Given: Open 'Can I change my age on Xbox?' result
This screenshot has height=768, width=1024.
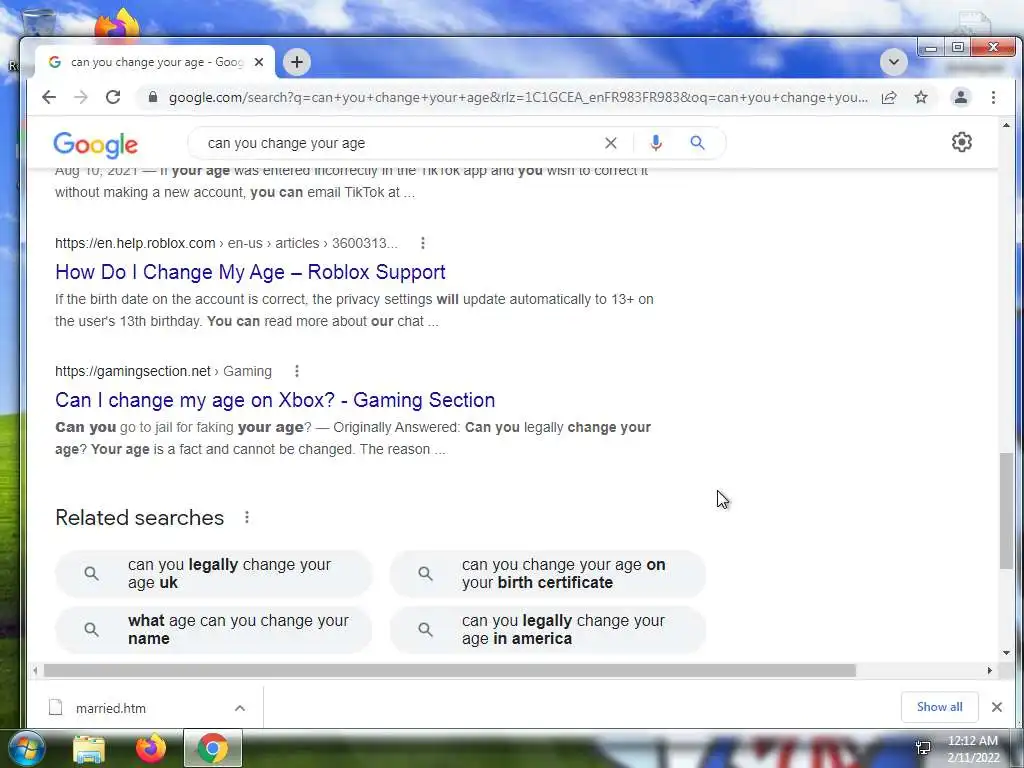Looking at the screenshot, I should (275, 400).
